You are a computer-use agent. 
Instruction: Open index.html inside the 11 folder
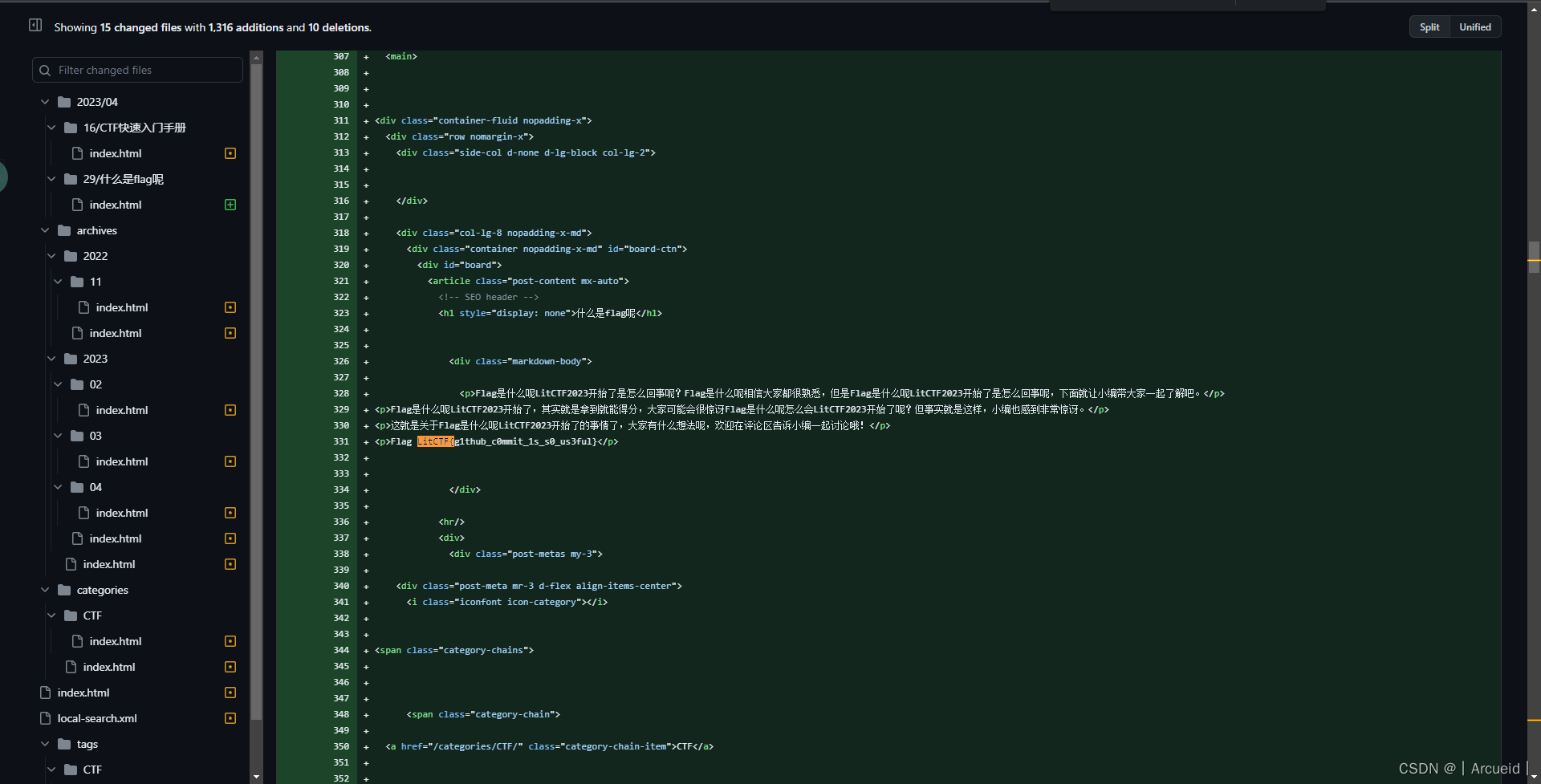click(x=122, y=307)
